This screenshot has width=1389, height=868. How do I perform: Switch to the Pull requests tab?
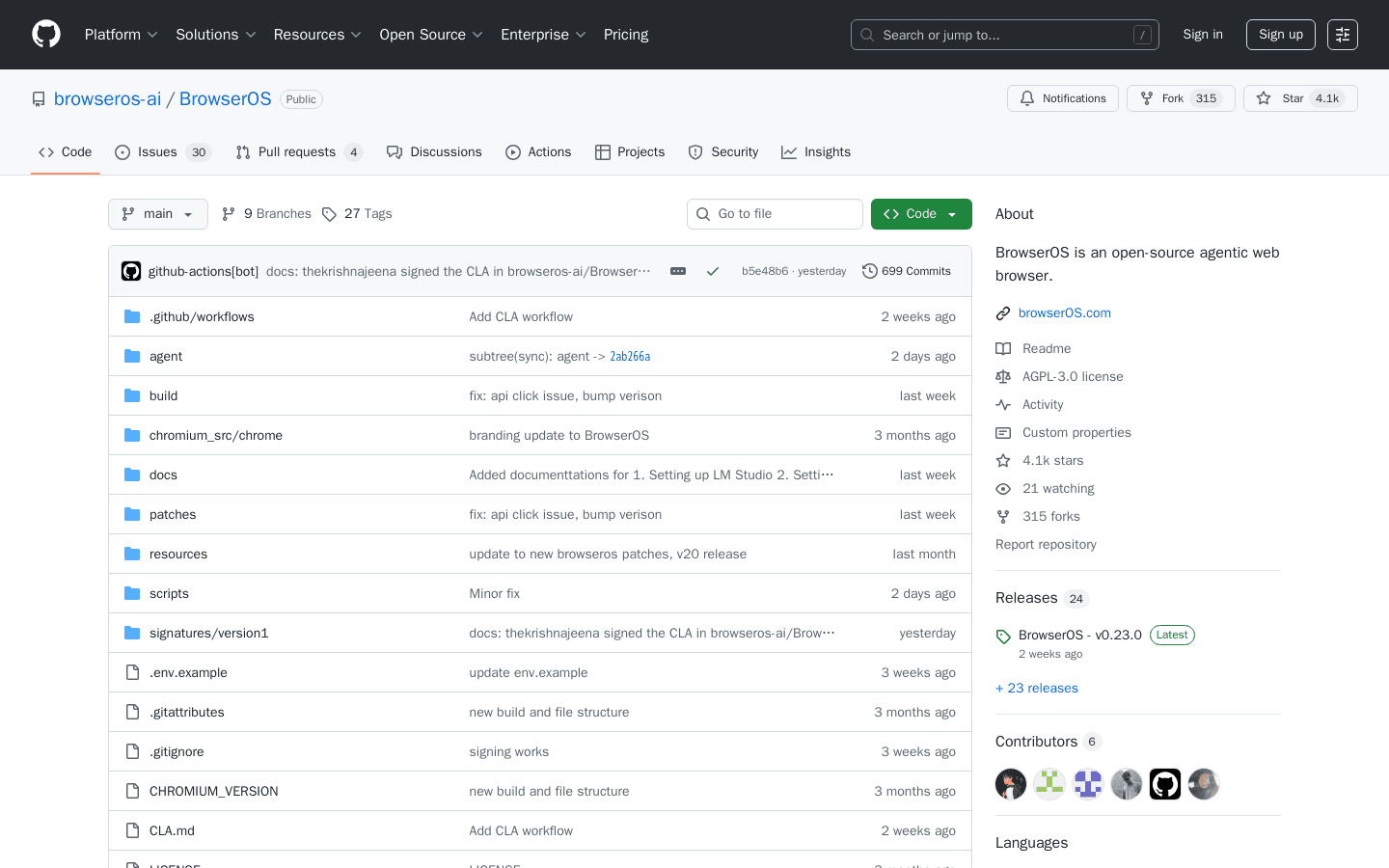tap(298, 151)
